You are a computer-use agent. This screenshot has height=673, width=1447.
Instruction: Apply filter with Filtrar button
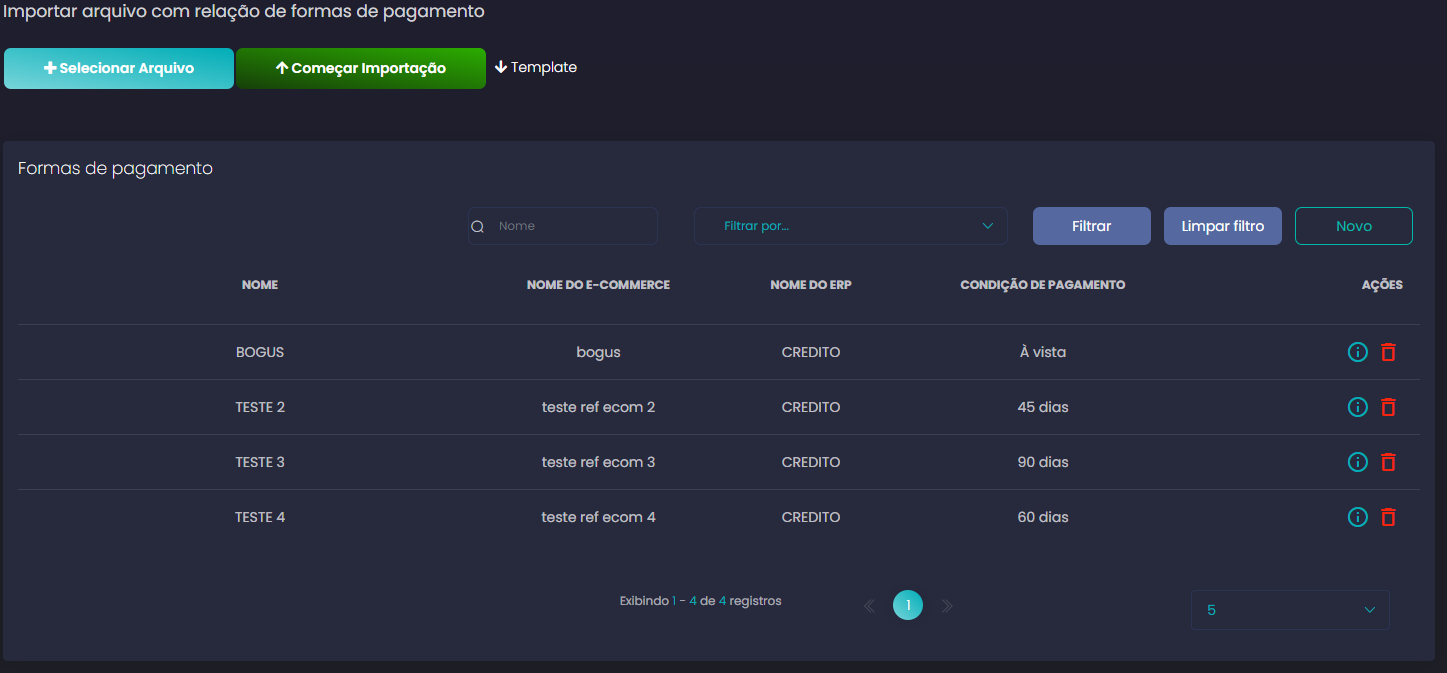click(1092, 226)
